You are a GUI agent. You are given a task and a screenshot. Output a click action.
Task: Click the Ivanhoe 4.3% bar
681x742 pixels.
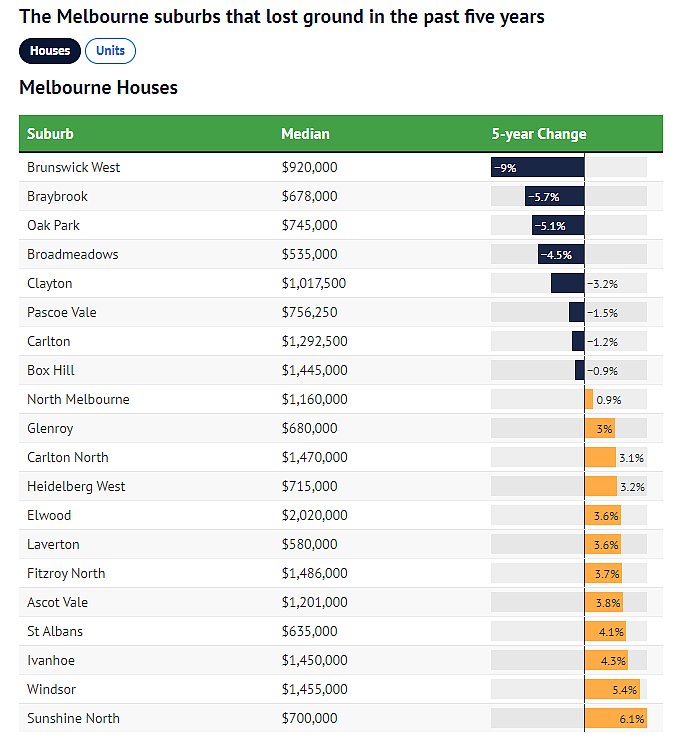607,661
